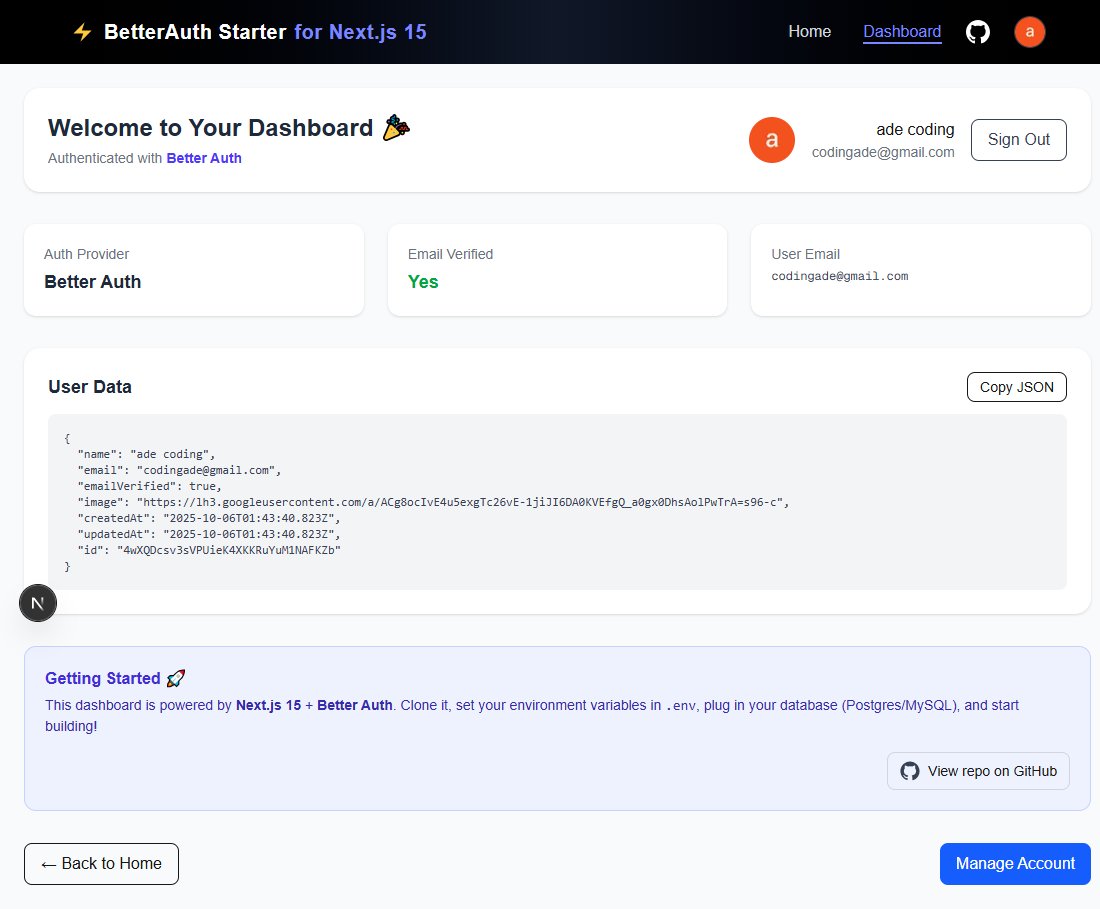1100x909 pixels.
Task: Click the Email Verified label
Action: tap(450, 254)
